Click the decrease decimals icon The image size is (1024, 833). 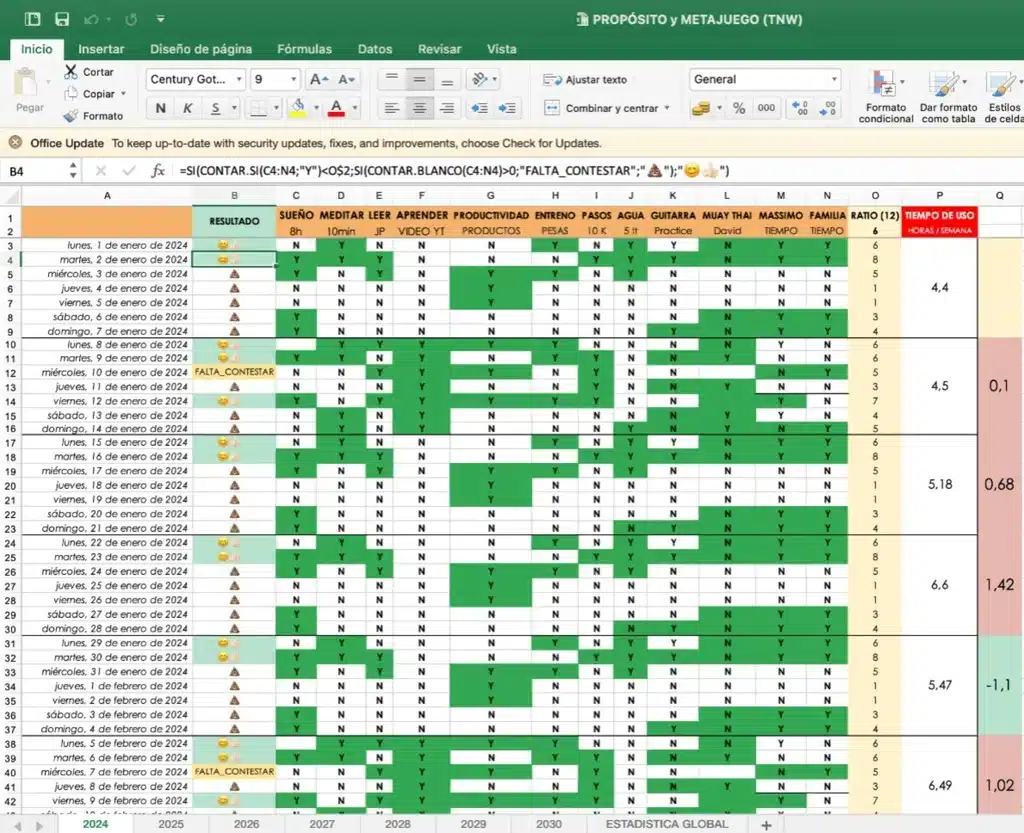point(827,108)
